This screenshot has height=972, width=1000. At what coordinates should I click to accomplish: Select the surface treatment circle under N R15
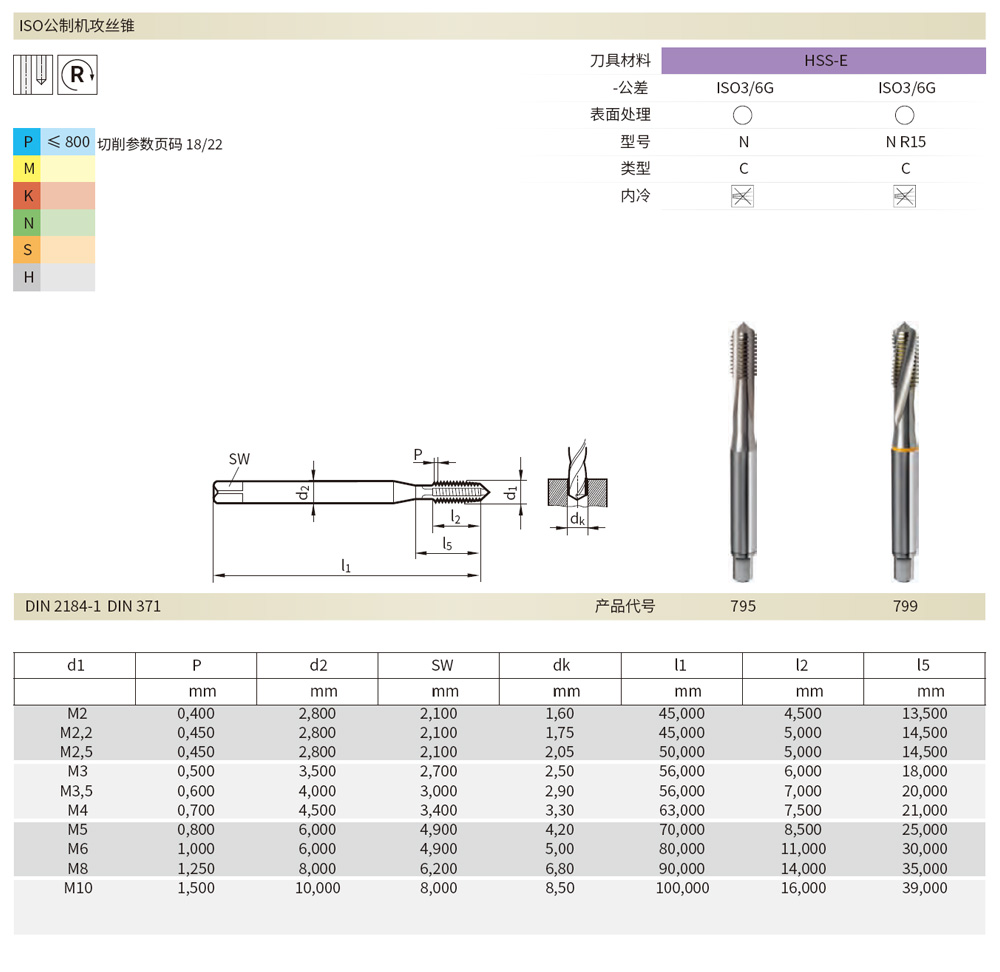903,114
